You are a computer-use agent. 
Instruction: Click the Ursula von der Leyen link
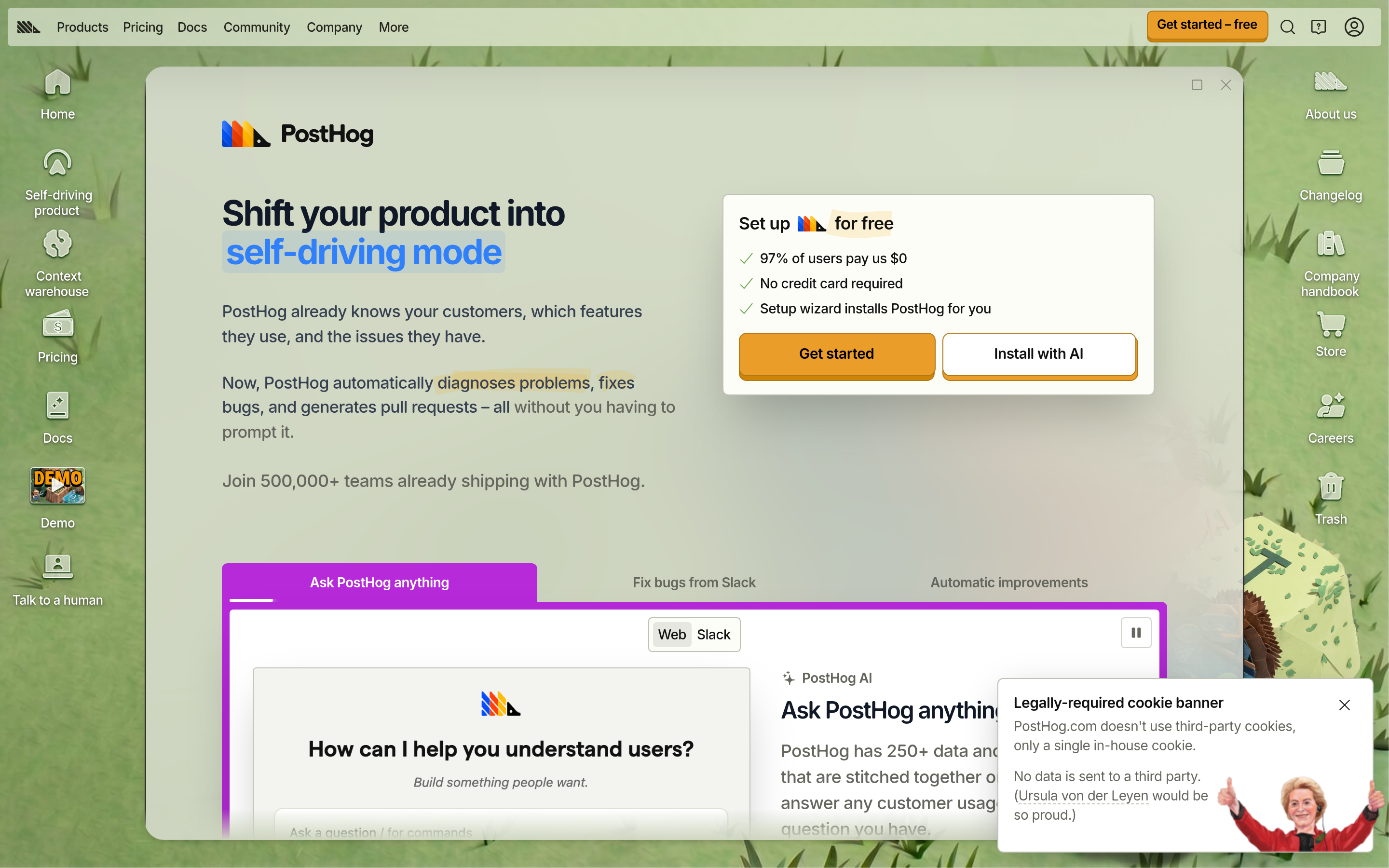pyautogui.click(x=1083, y=796)
